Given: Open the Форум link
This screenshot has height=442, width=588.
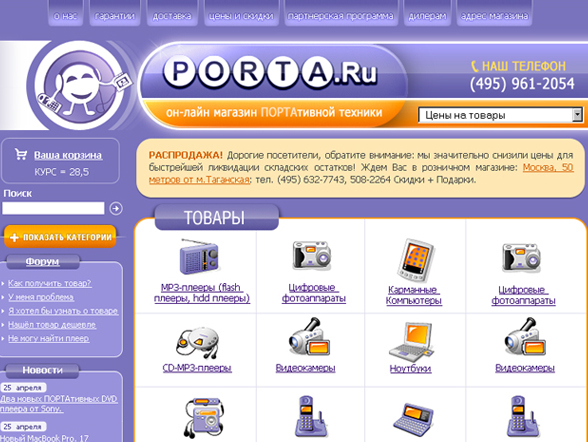Looking at the screenshot, I should click(x=42, y=261).
